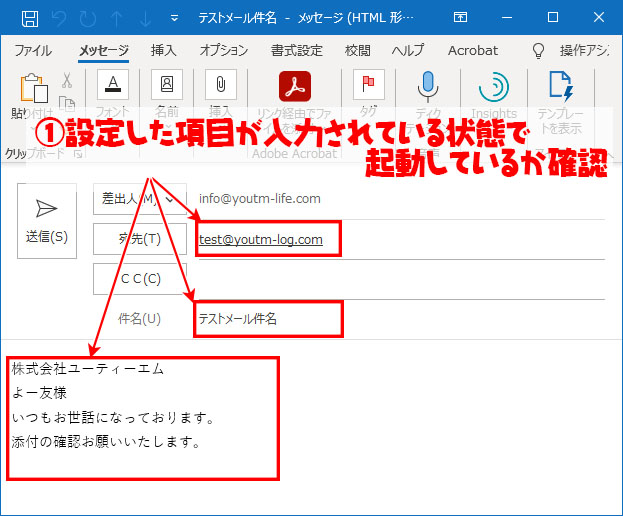Click the subject field テストメール件名
The height and width of the screenshot is (516, 623).
[x=237, y=319]
